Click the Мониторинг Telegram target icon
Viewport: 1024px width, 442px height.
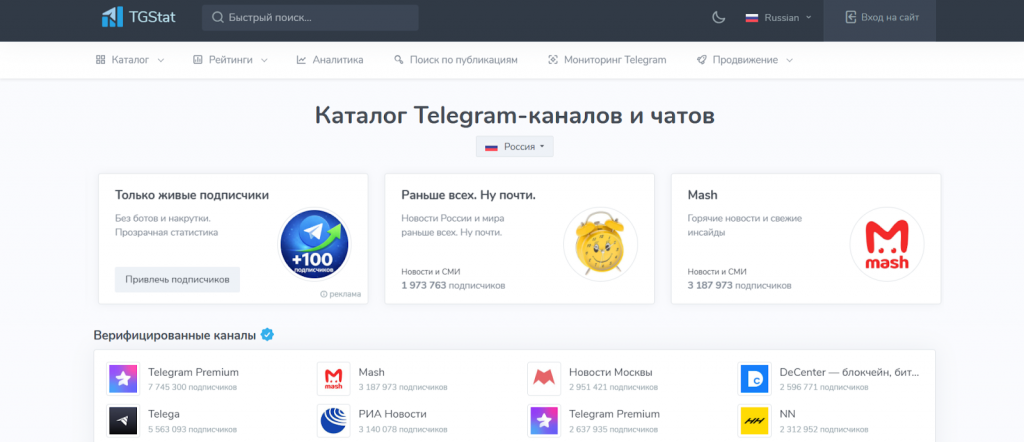[552, 60]
